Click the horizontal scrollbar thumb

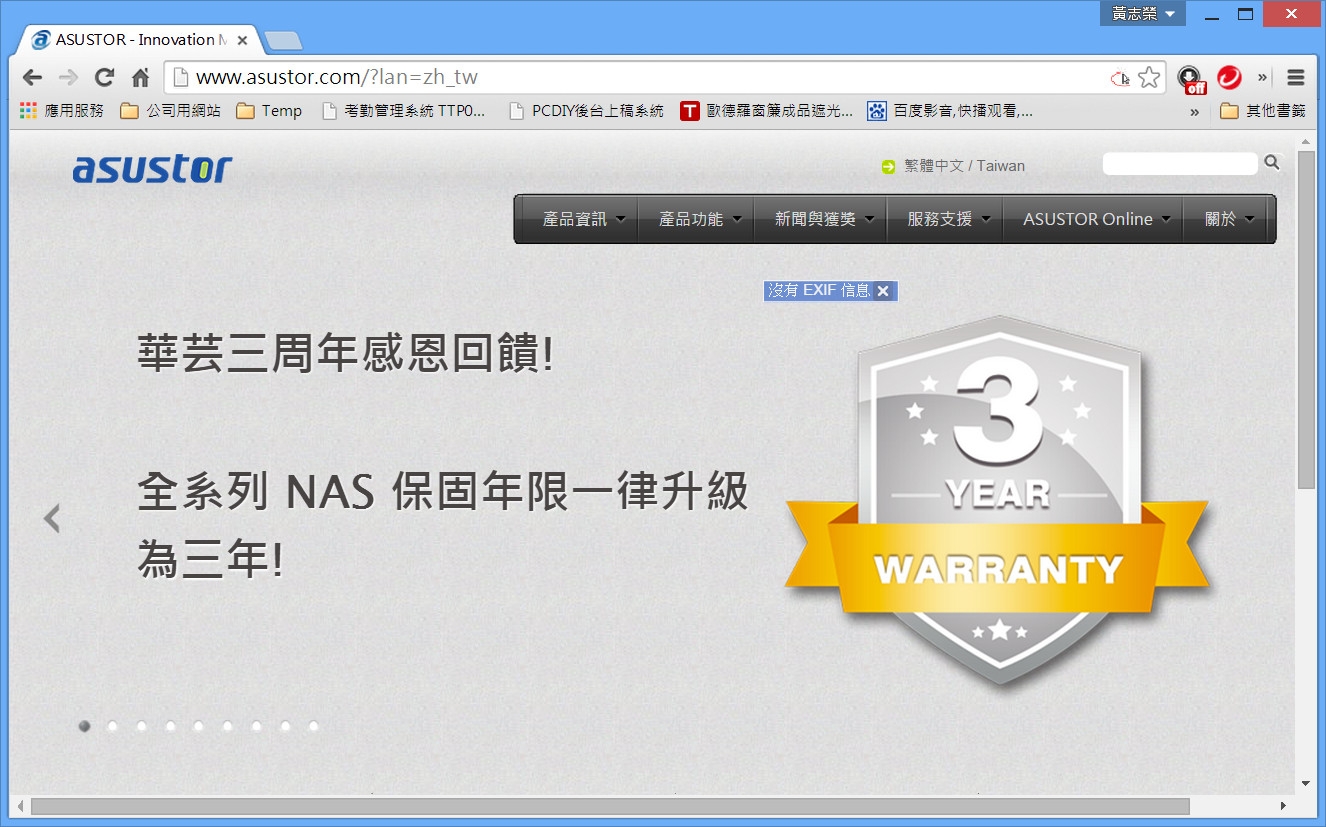(610, 806)
